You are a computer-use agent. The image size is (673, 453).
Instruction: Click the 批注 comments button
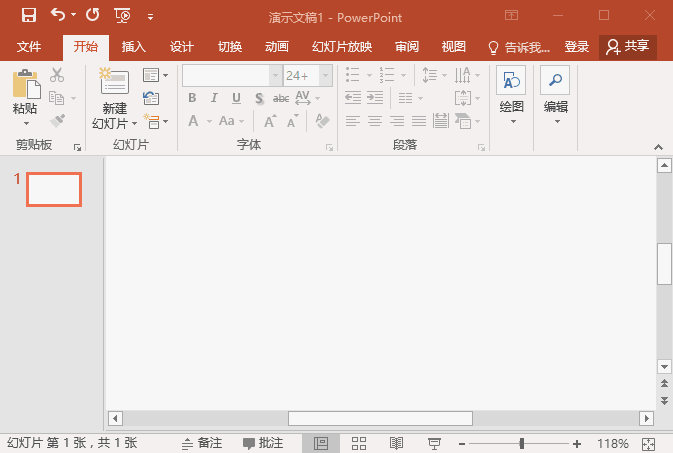click(263, 443)
